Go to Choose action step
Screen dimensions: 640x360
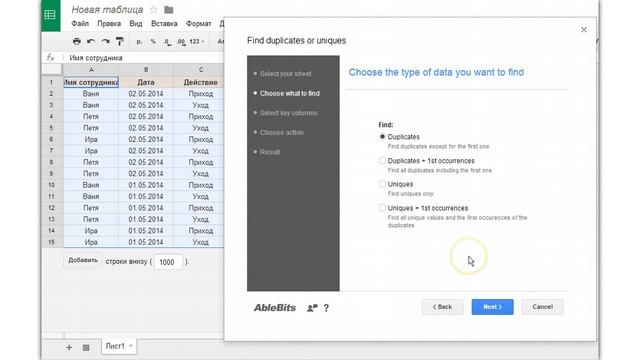[281, 133]
